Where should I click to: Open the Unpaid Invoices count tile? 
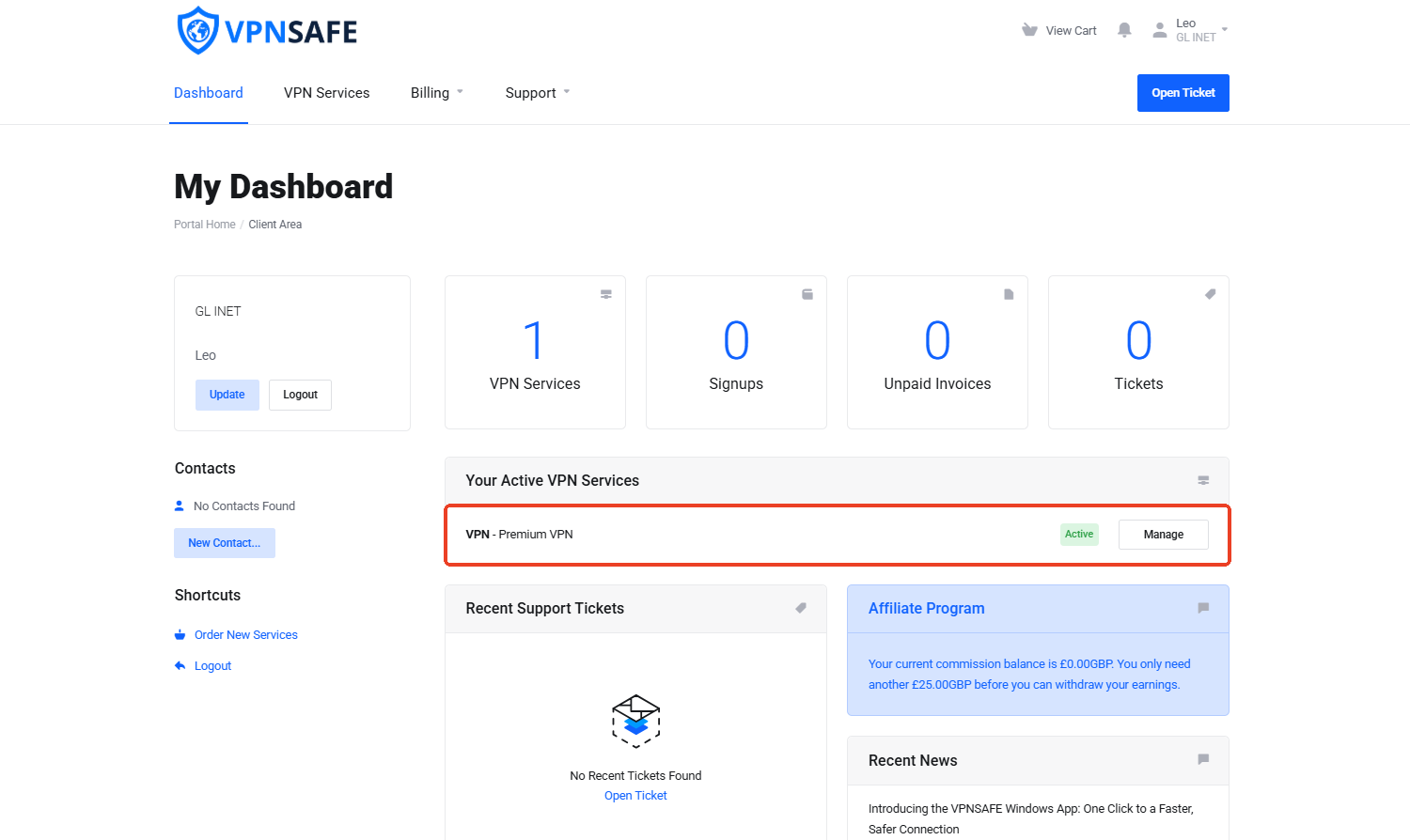937,352
